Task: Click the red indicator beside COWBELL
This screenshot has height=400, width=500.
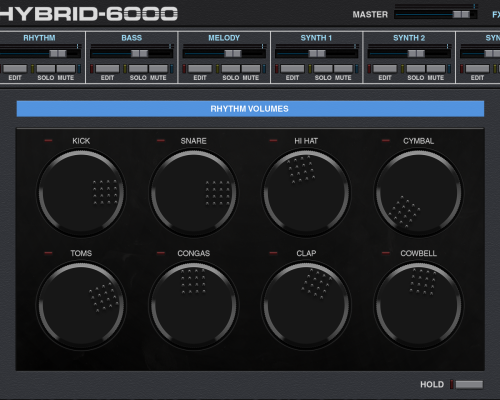Action: pyautogui.click(x=386, y=253)
